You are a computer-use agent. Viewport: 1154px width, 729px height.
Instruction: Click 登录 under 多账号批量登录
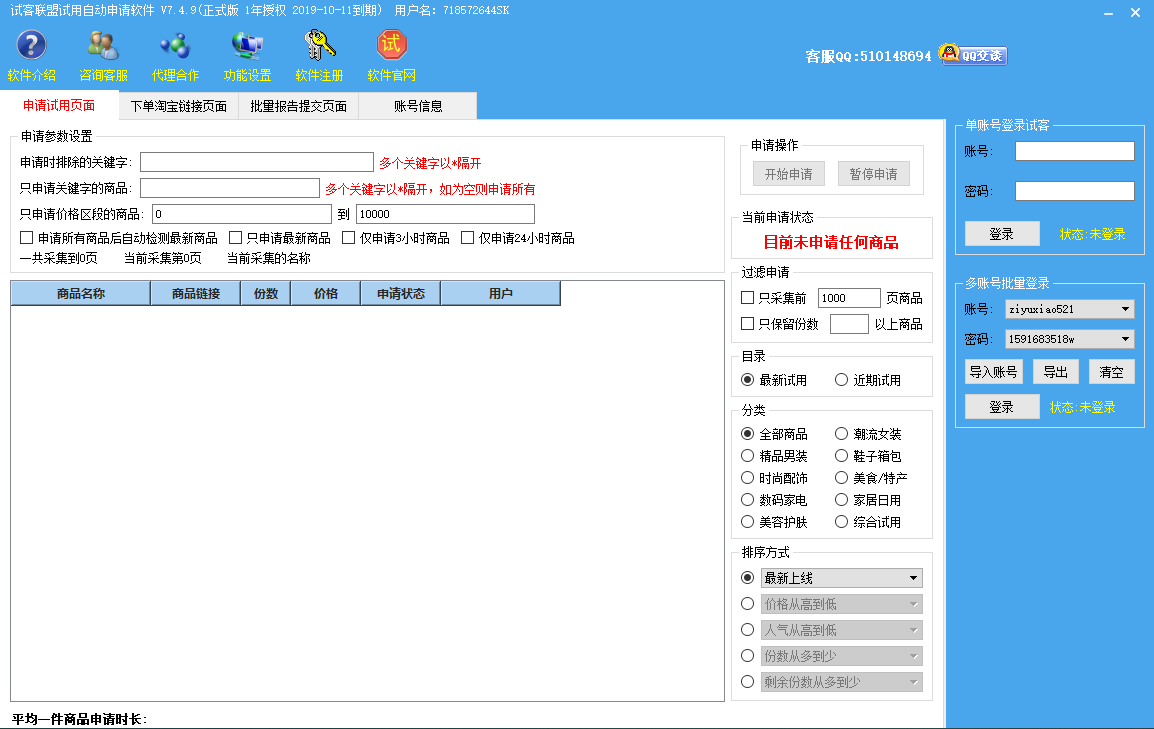tap(1002, 407)
